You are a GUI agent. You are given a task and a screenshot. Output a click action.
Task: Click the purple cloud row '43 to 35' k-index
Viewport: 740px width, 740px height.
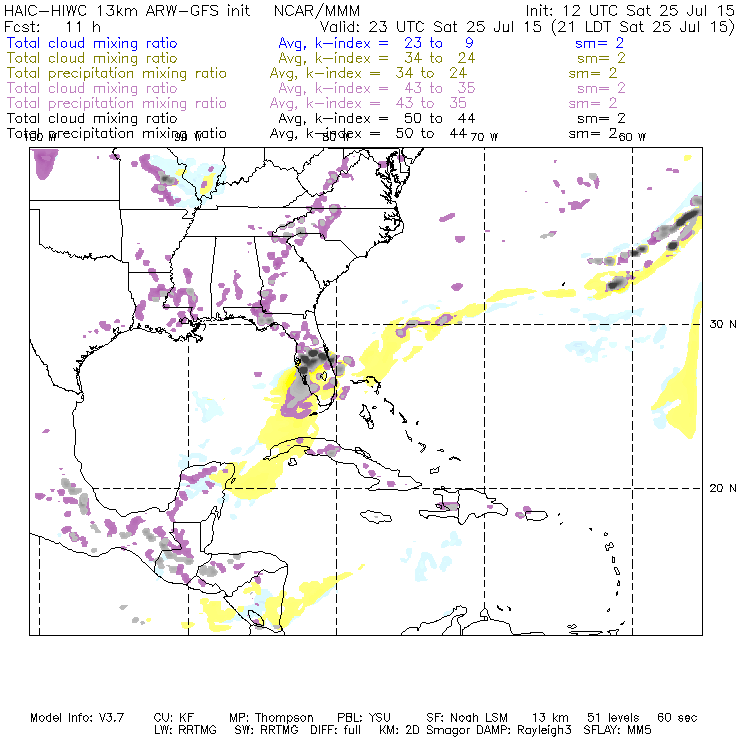pos(439,88)
